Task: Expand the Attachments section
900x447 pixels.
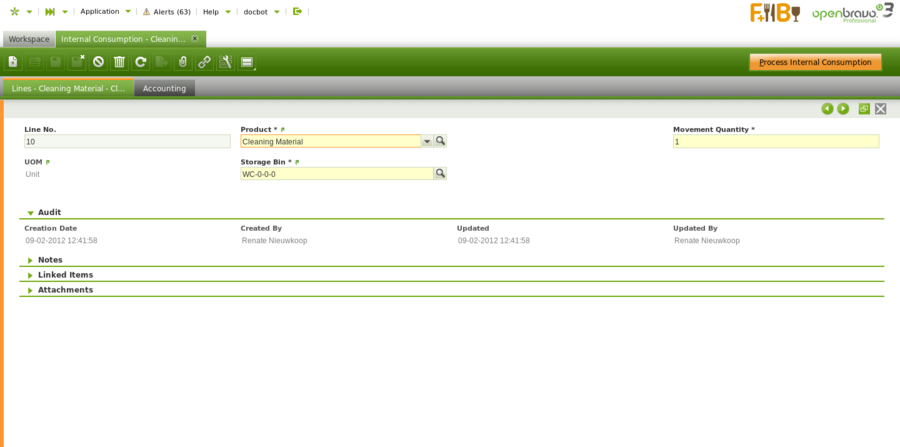Action: point(31,290)
